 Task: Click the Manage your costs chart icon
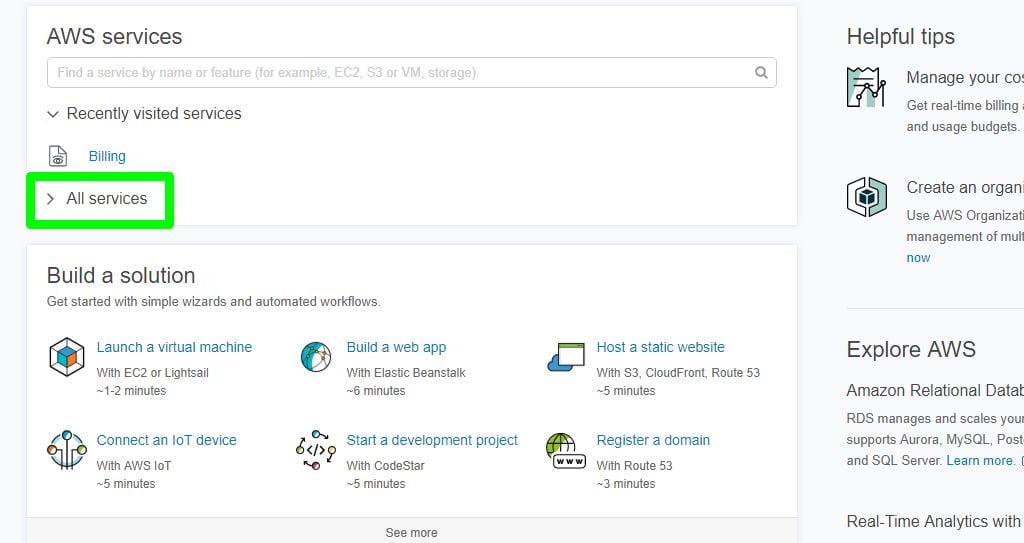click(867, 87)
